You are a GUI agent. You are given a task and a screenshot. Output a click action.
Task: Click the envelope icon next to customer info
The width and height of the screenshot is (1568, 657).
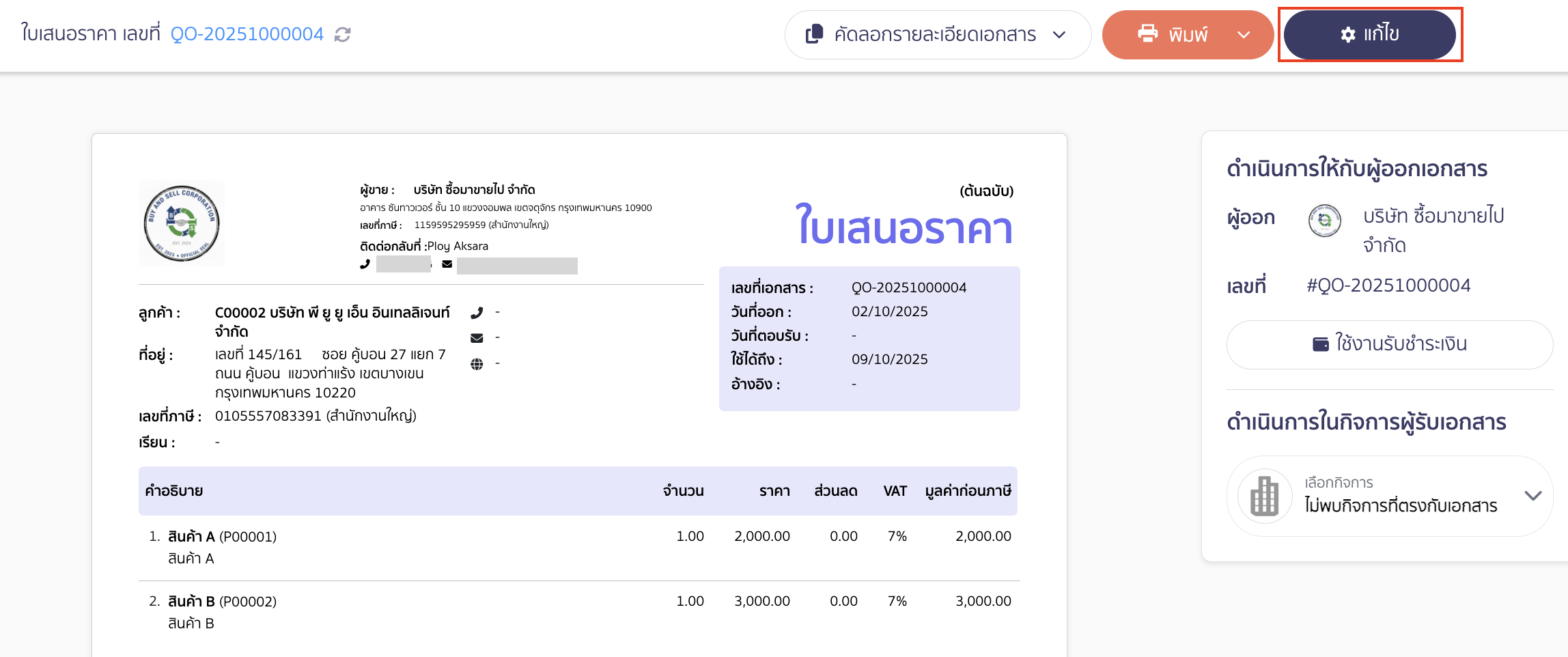pos(478,337)
